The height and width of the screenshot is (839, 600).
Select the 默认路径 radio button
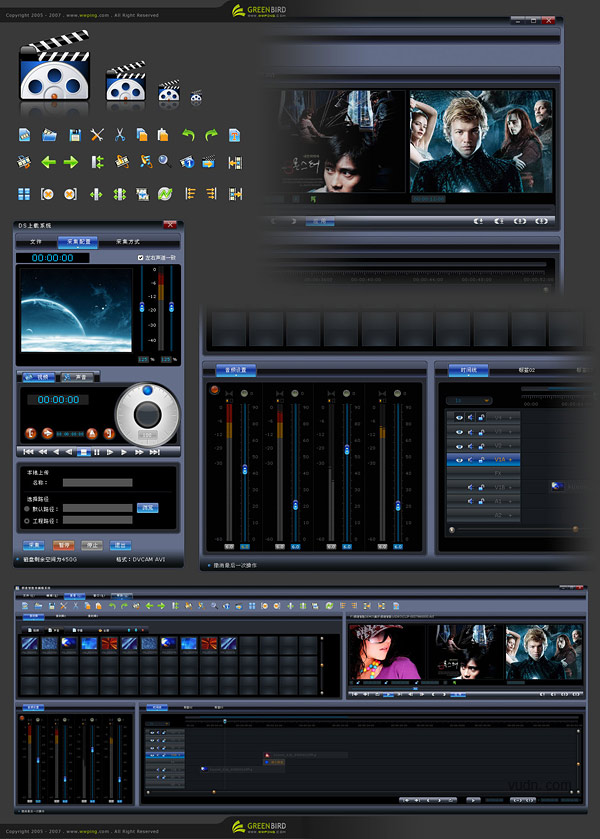pyautogui.click(x=27, y=508)
